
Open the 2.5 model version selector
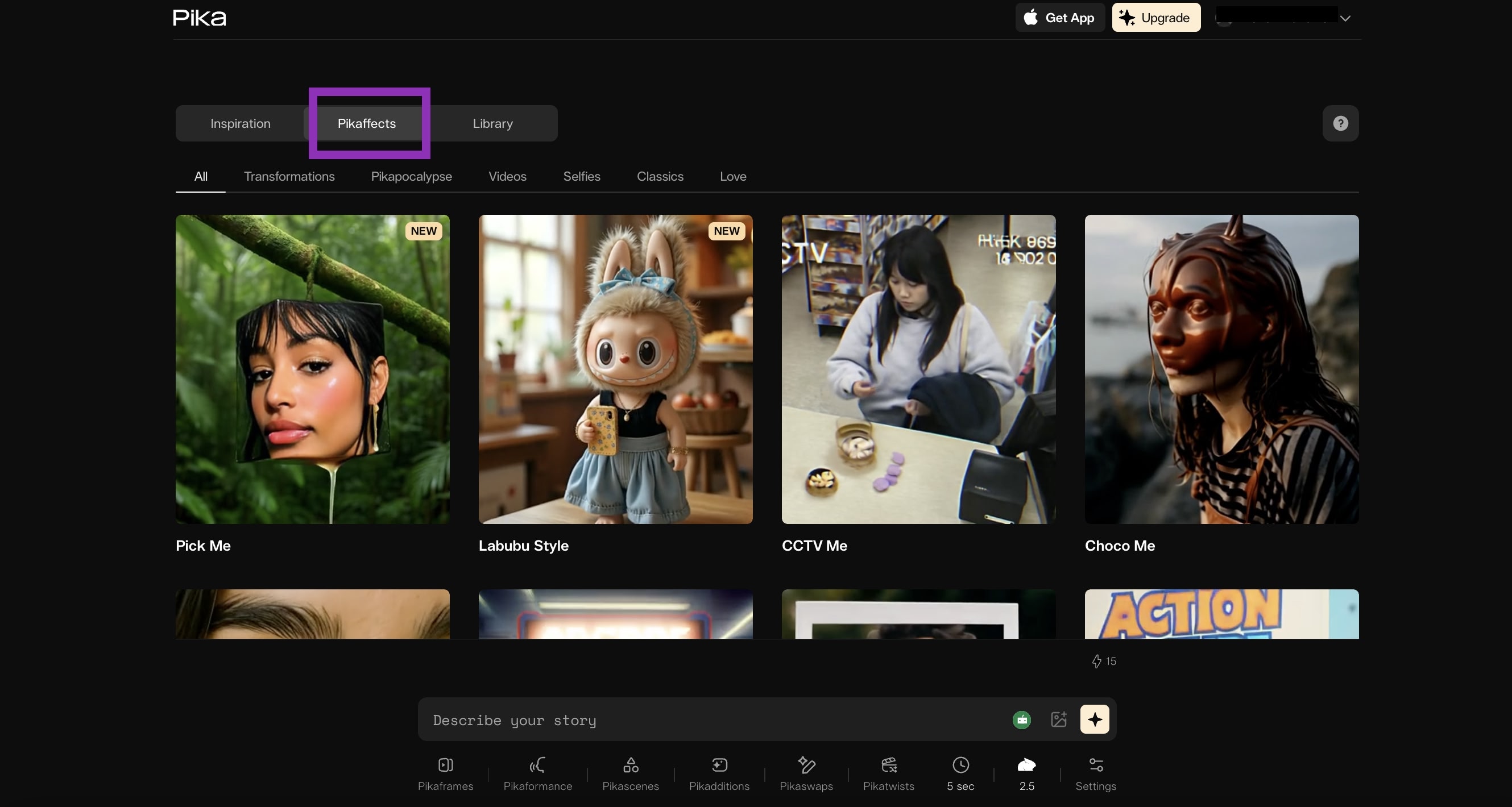coord(1026,774)
